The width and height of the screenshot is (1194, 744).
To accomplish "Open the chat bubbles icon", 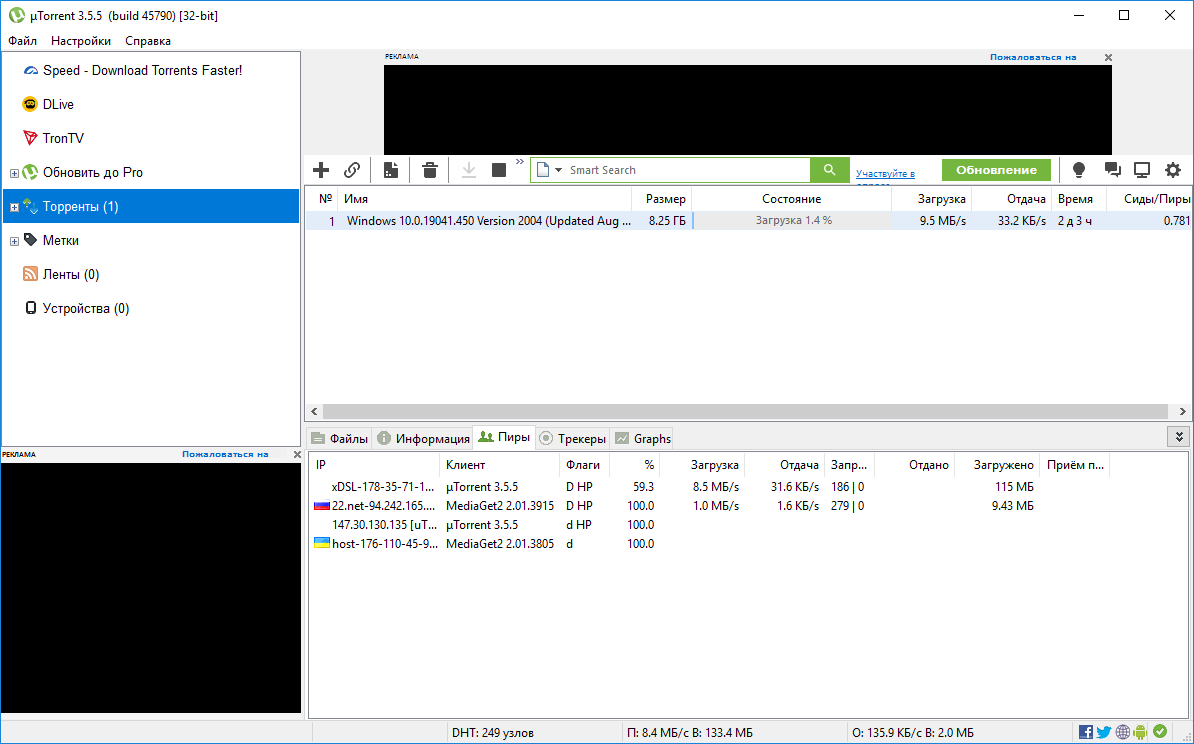I will (1113, 170).
